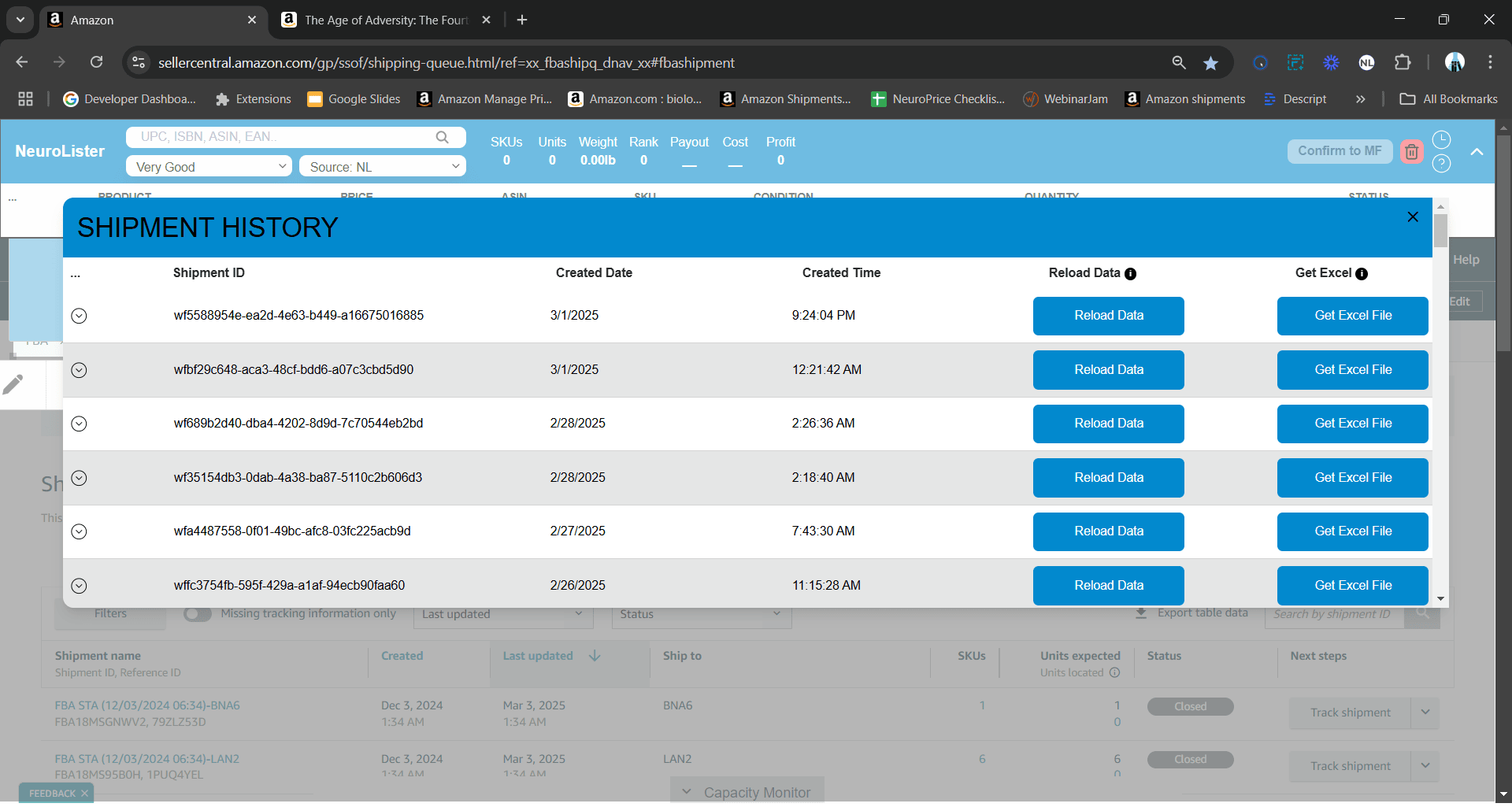1512x807 pixels.
Task: Close the Shipment History dialog
Action: click(x=1413, y=217)
